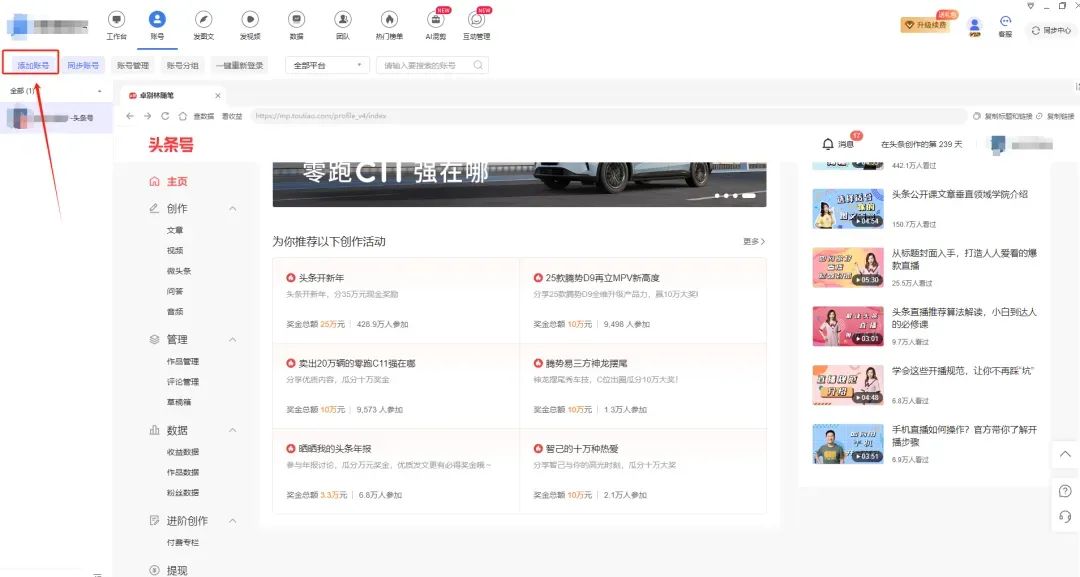Open 账号管理 account management
The height and width of the screenshot is (577, 1080).
coord(133,65)
